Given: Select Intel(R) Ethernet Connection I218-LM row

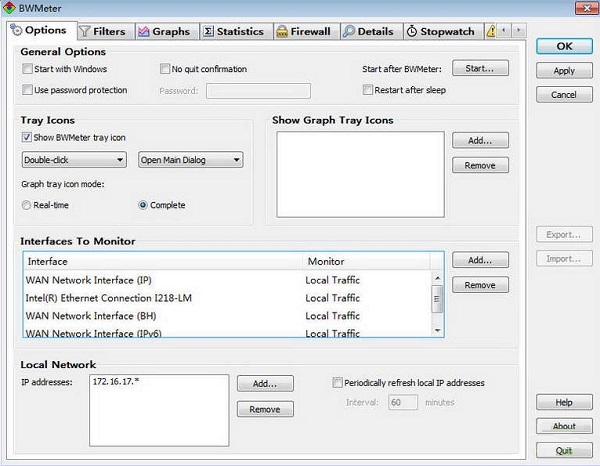Looking at the screenshot, I should point(110,298).
